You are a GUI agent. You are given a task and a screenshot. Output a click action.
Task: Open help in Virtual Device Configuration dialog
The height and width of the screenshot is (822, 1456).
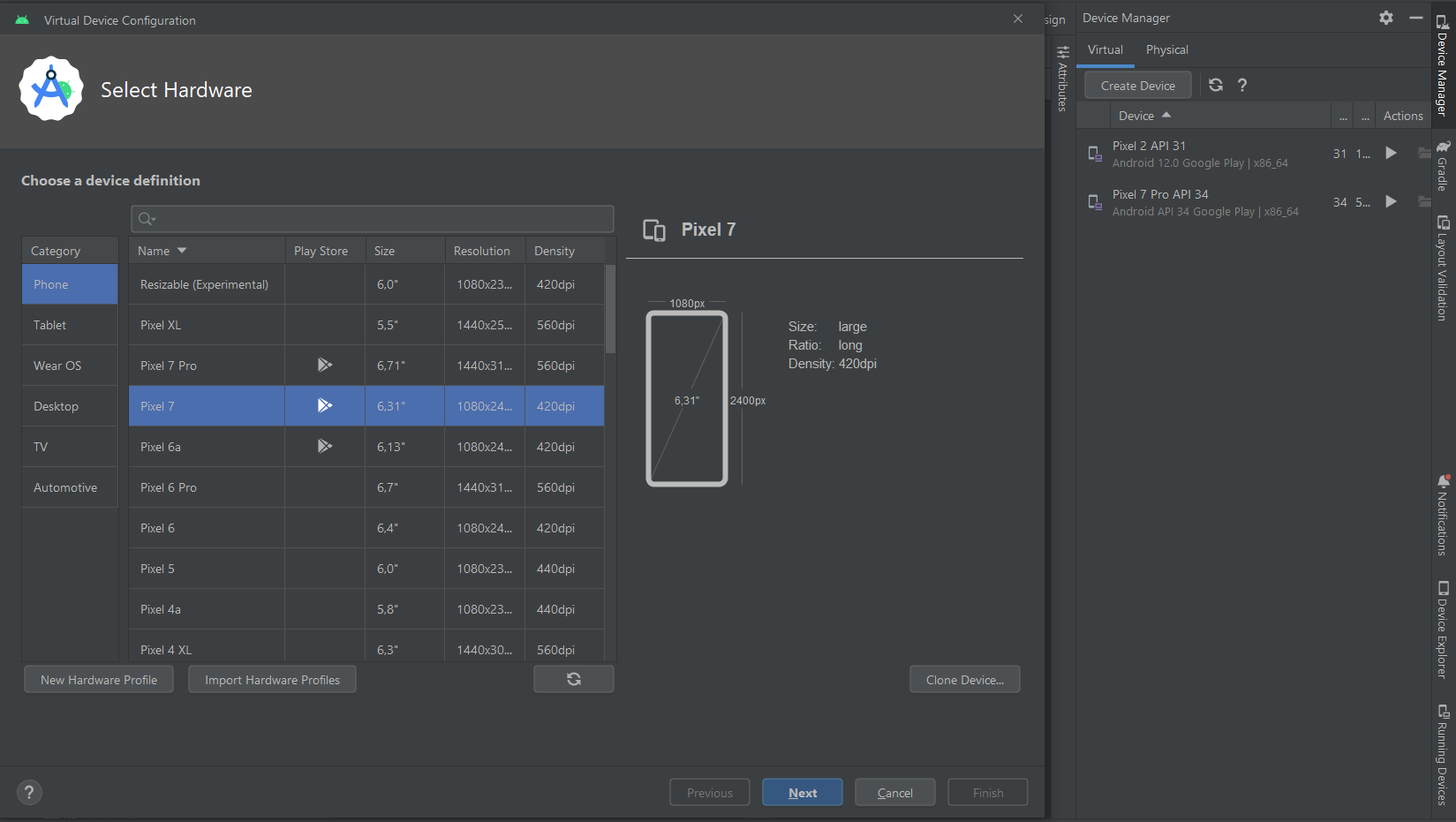(29, 792)
